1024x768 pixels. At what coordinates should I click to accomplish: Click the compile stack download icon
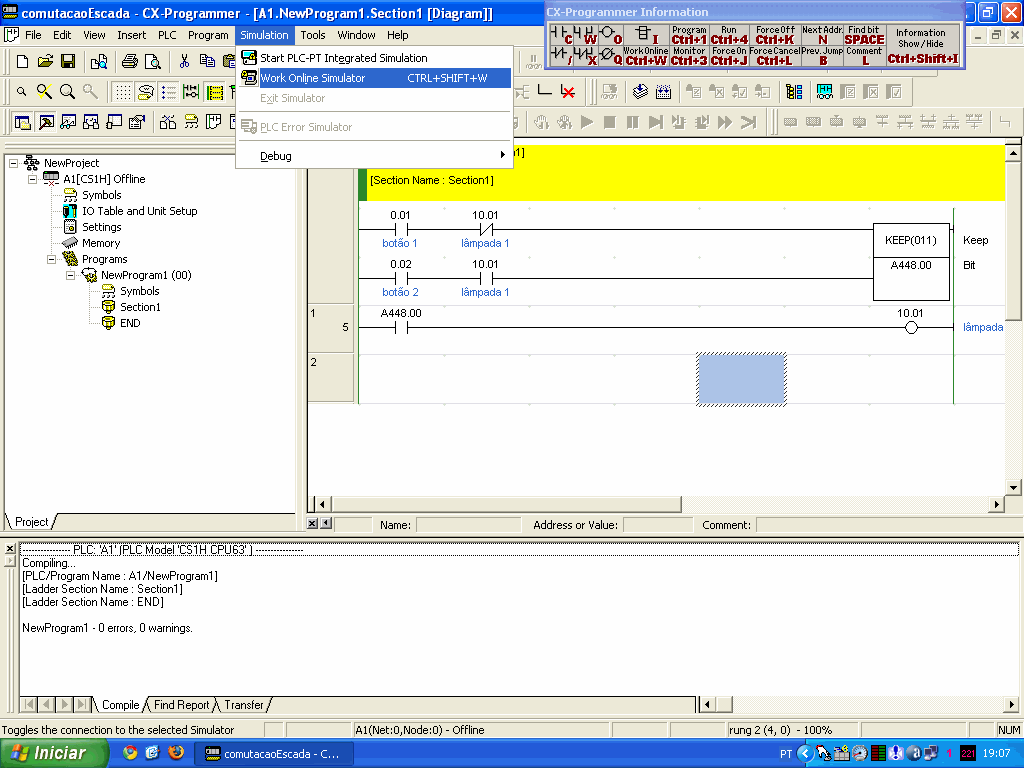click(640, 92)
